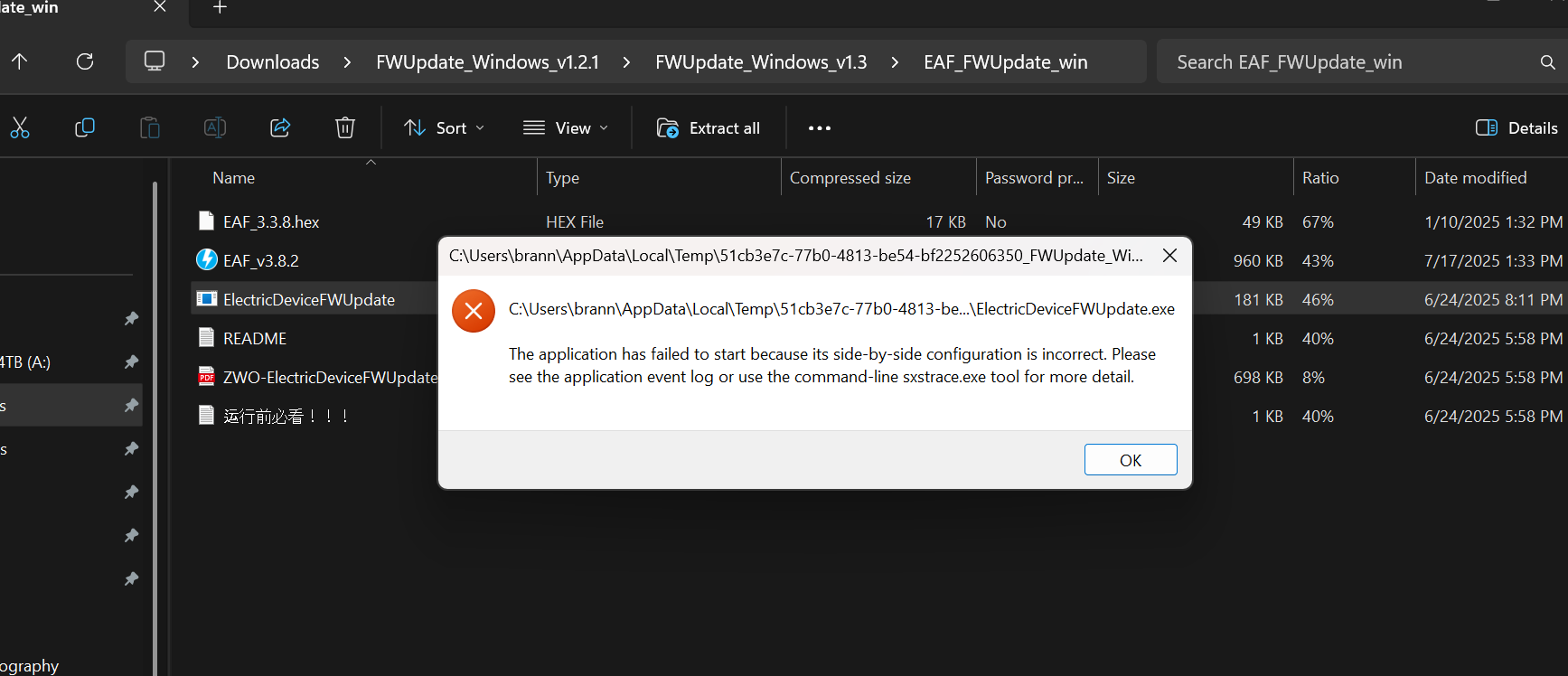The width and height of the screenshot is (1568, 676).
Task: Click the Share icon in toolbar
Action: coord(280,128)
